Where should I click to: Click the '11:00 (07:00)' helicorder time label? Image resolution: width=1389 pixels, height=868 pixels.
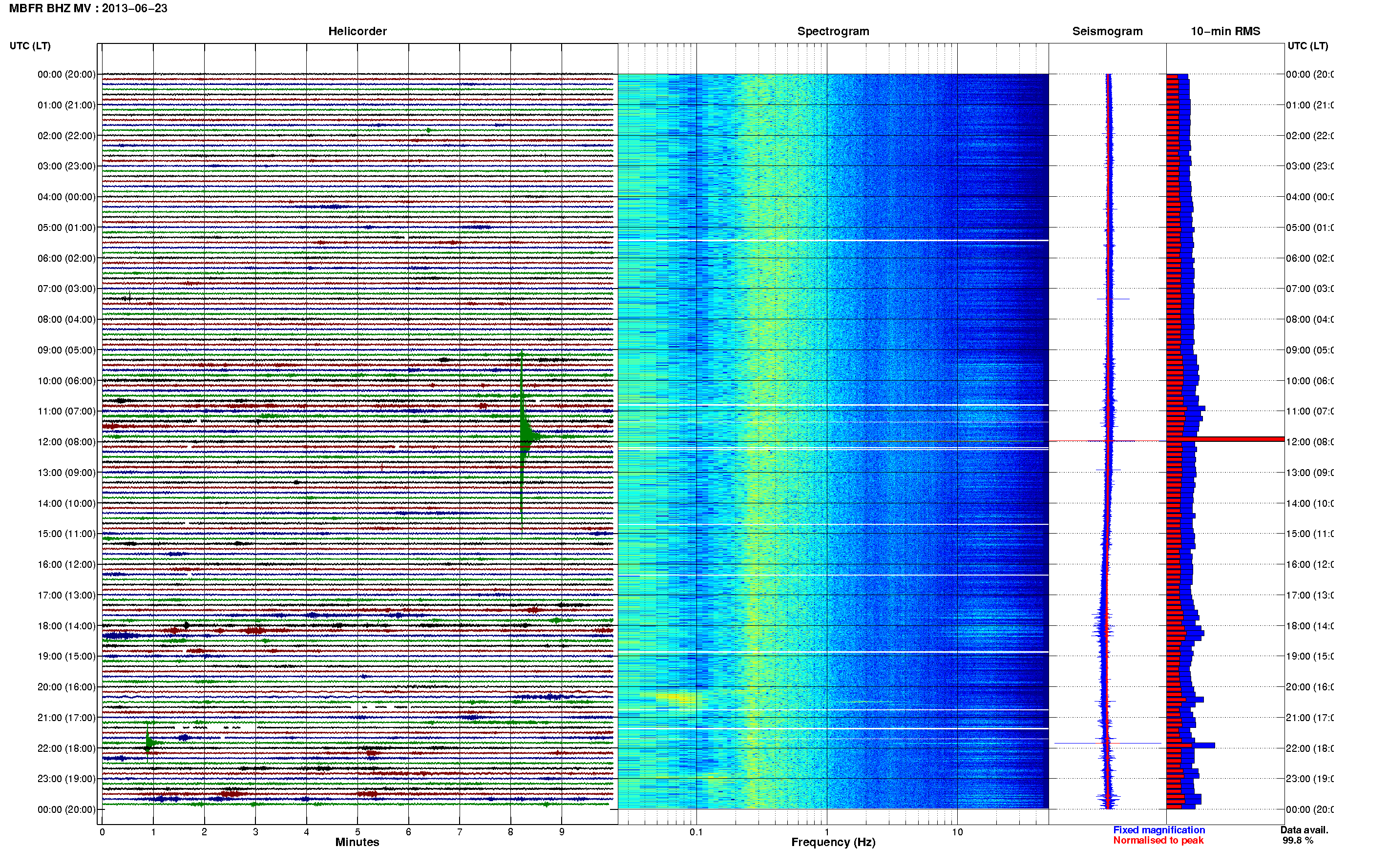click(66, 411)
